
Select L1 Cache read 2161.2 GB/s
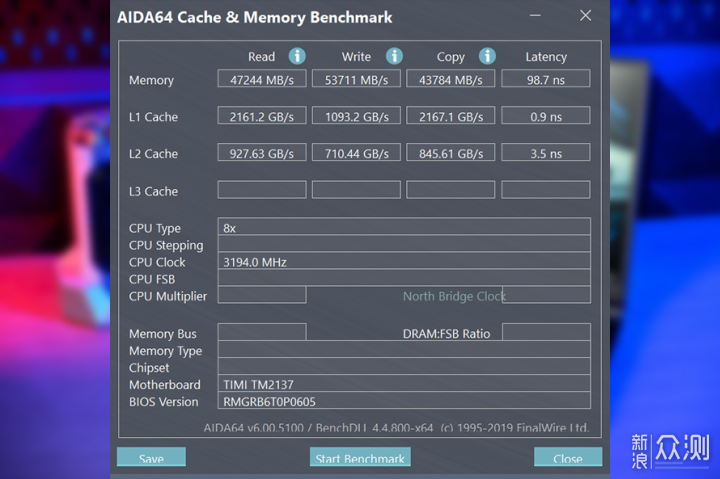coord(262,115)
